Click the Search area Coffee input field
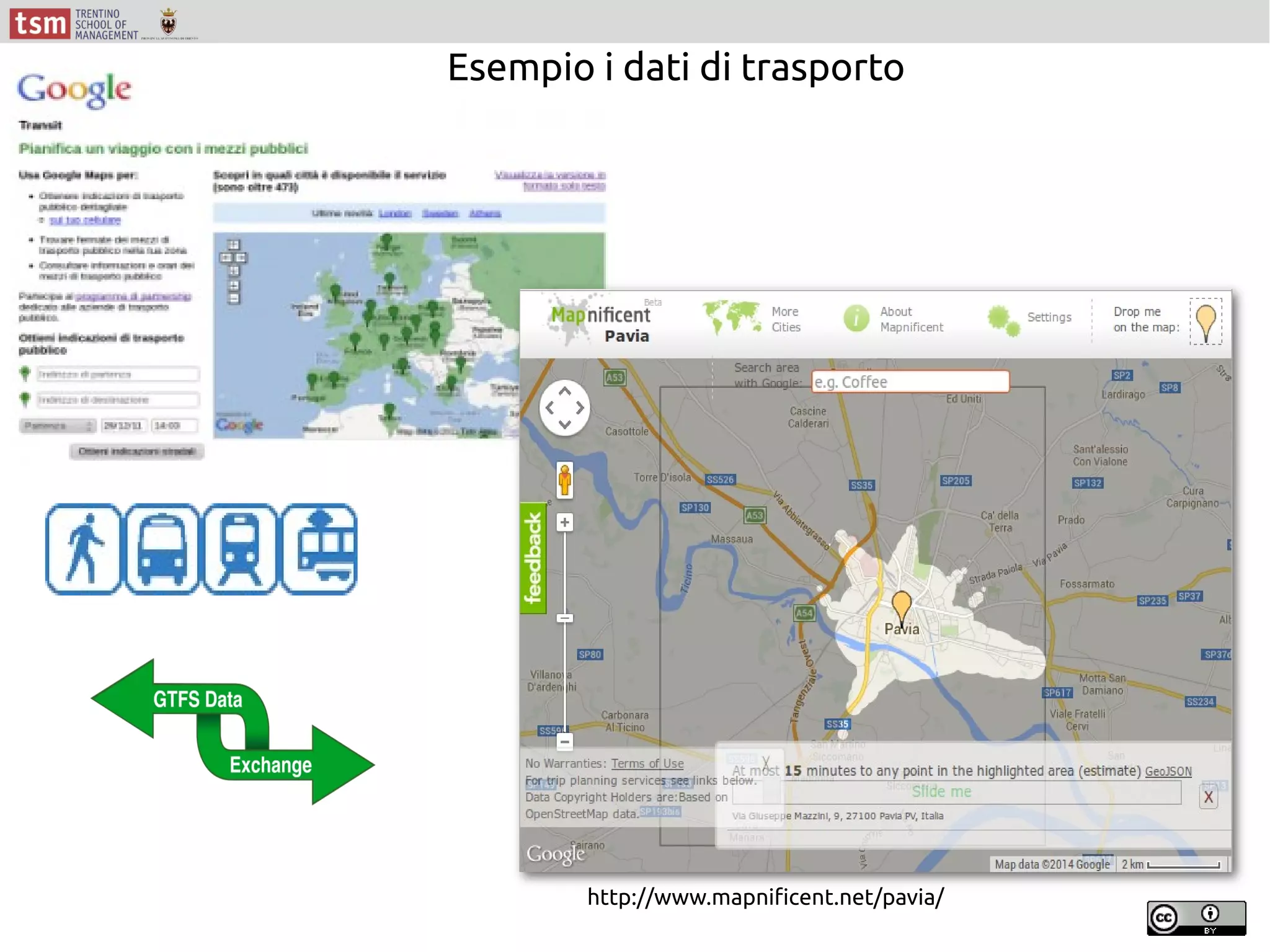 click(x=910, y=382)
